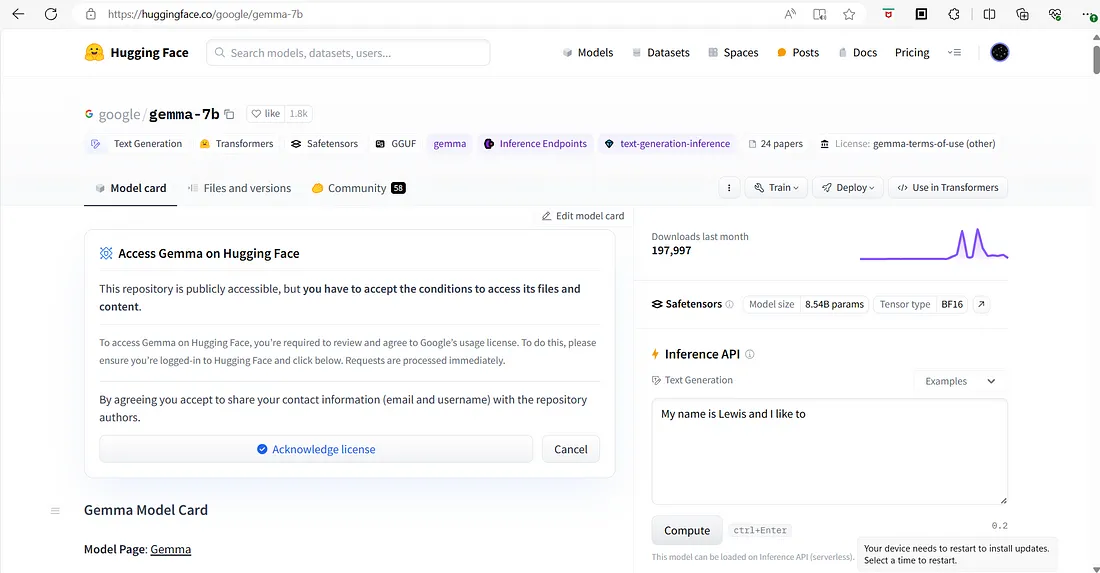Click the Cancel button

pyautogui.click(x=570, y=450)
